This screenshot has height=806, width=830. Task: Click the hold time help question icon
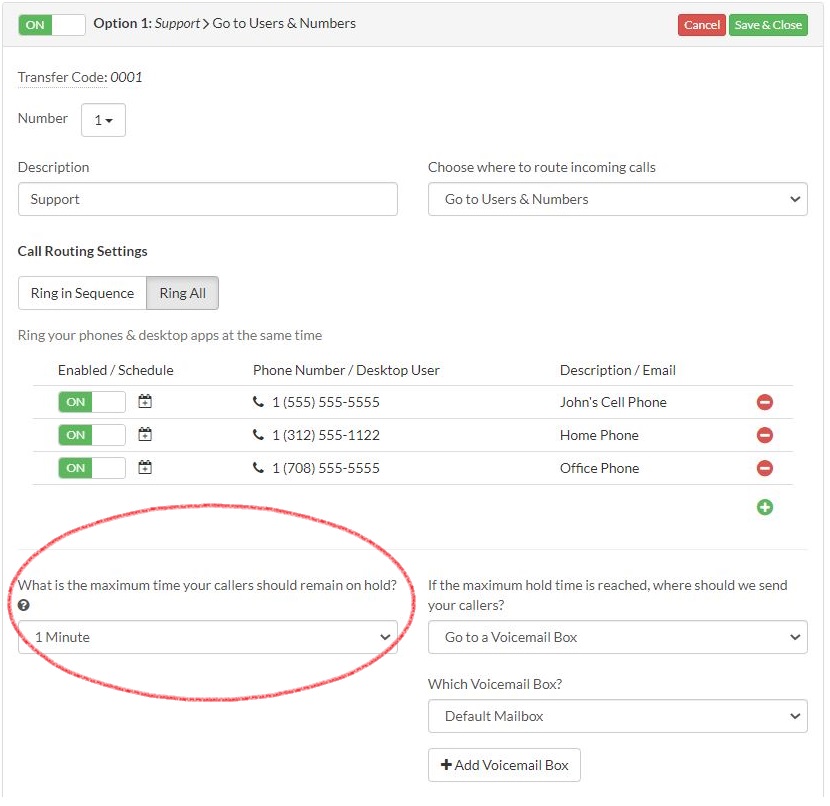pos(24,605)
